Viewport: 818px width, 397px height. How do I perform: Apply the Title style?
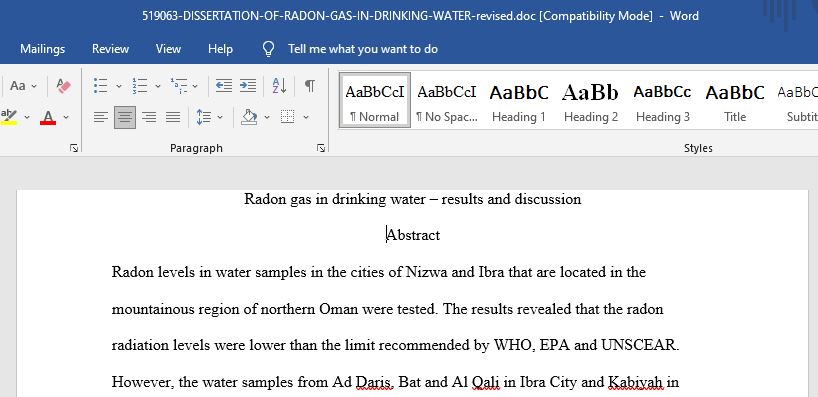[x=735, y=100]
